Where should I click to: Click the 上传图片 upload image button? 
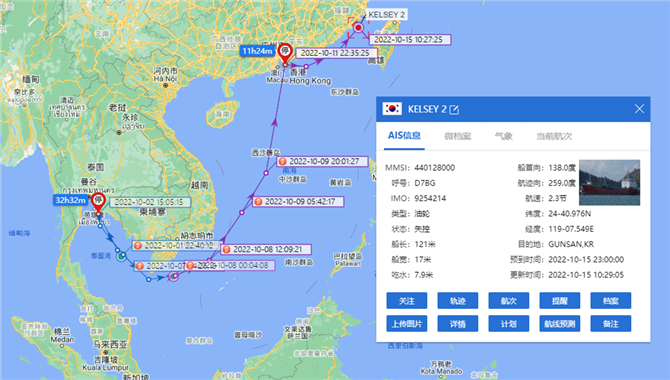point(407,324)
